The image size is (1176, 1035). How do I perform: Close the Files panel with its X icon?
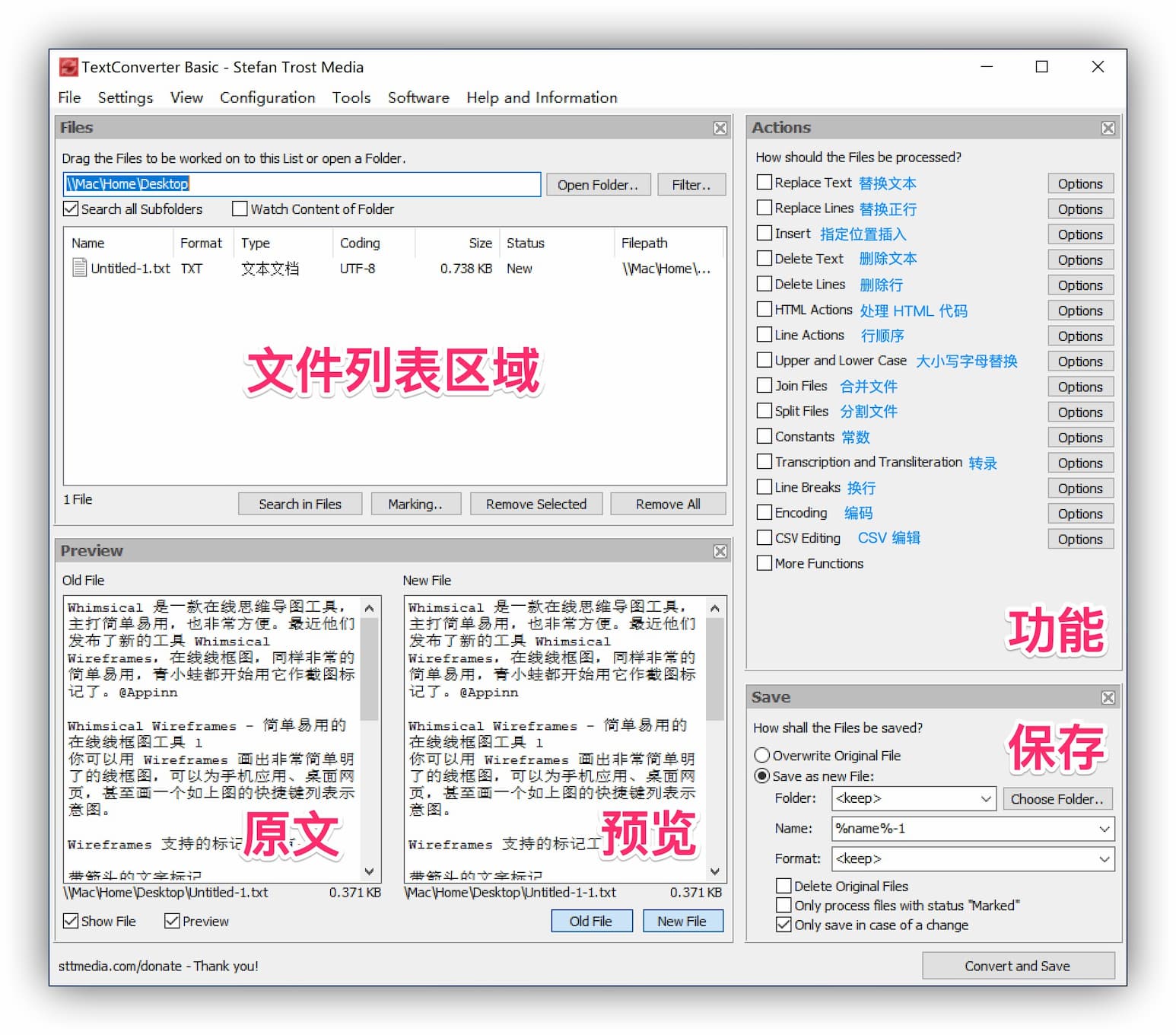click(720, 128)
